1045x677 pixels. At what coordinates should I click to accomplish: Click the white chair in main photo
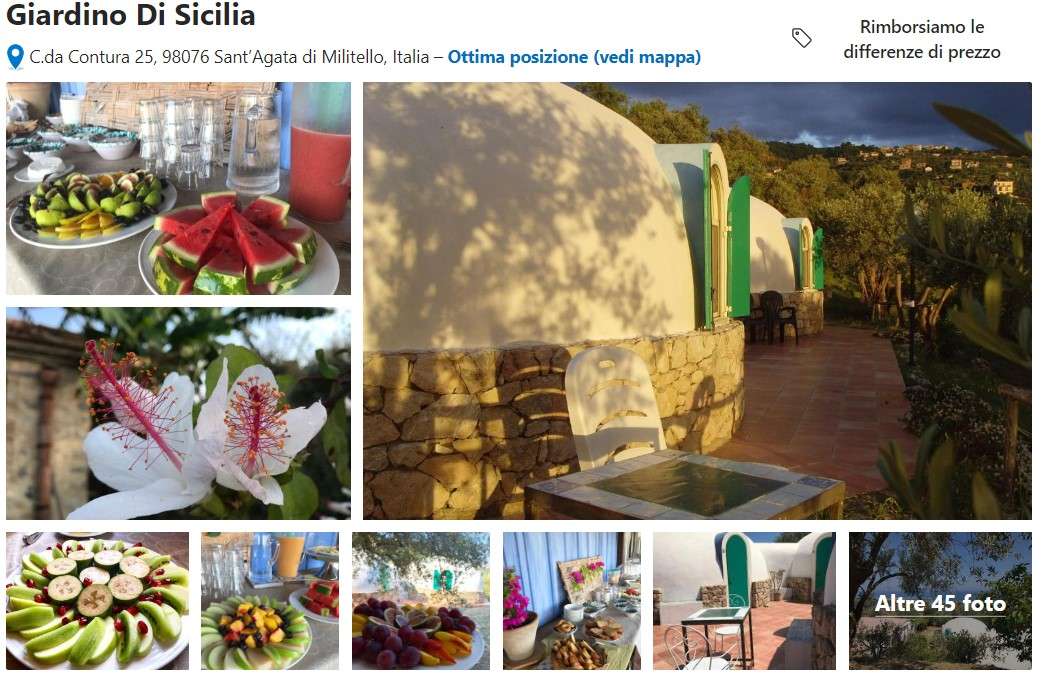coord(614,406)
